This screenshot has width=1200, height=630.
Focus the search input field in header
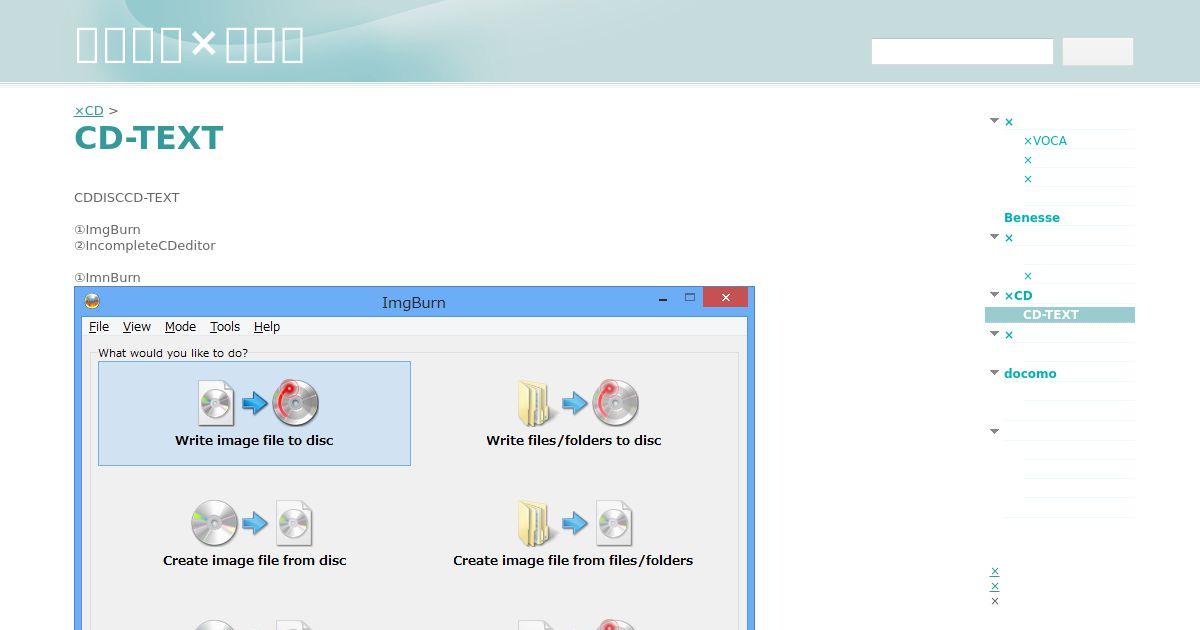click(x=962, y=52)
